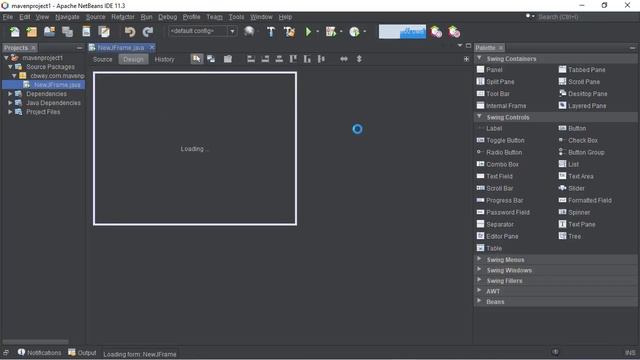Click the globe browser toolbar icon

(x=249, y=31)
